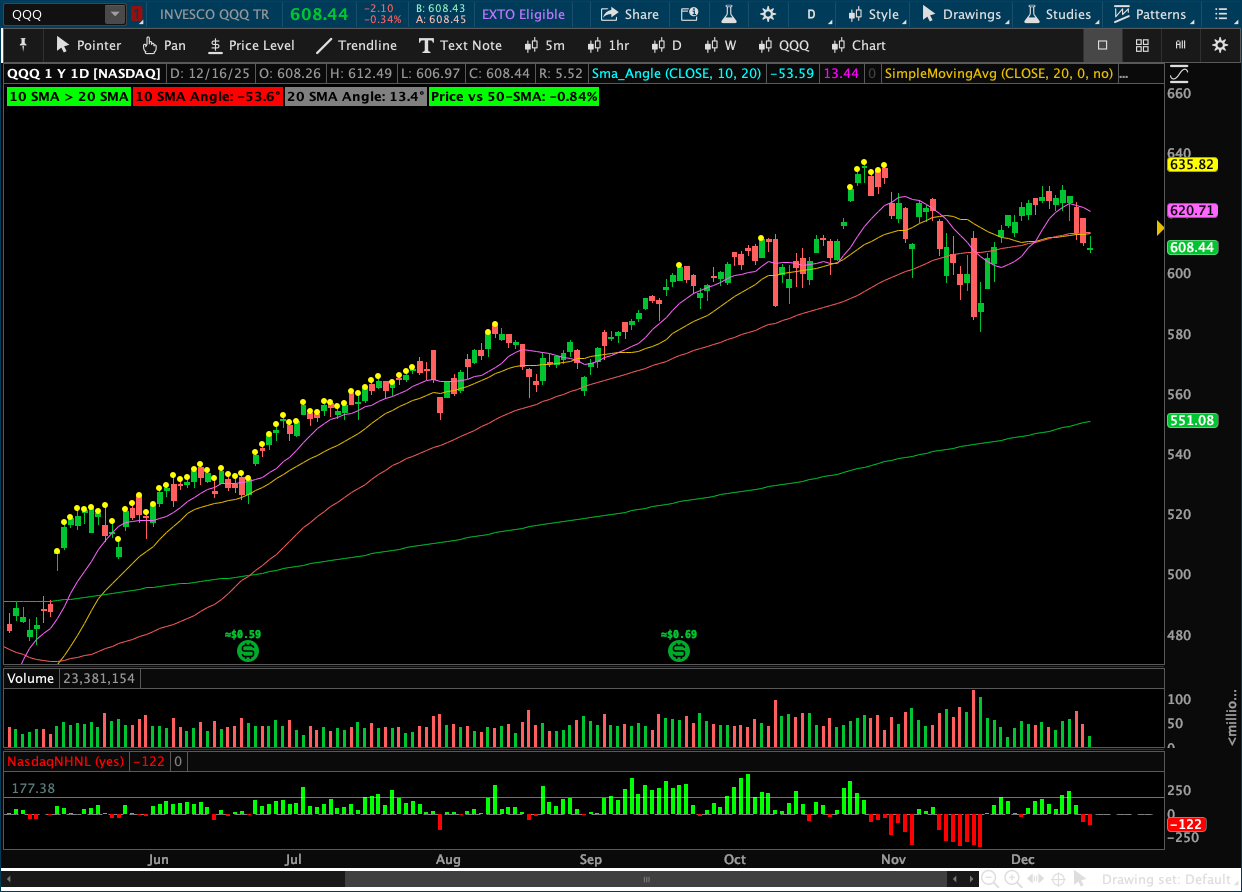The height and width of the screenshot is (892, 1242).
Task: Switch to the D daily quick timeframe
Action: coord(666,45)
